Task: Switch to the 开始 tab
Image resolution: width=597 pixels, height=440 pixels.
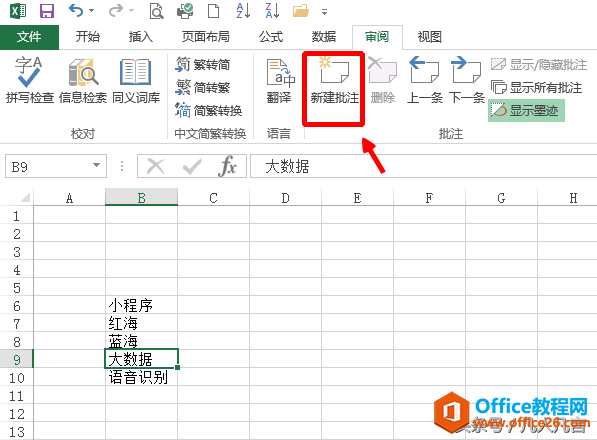Action: pyautogui.click(x=88, y=37)
